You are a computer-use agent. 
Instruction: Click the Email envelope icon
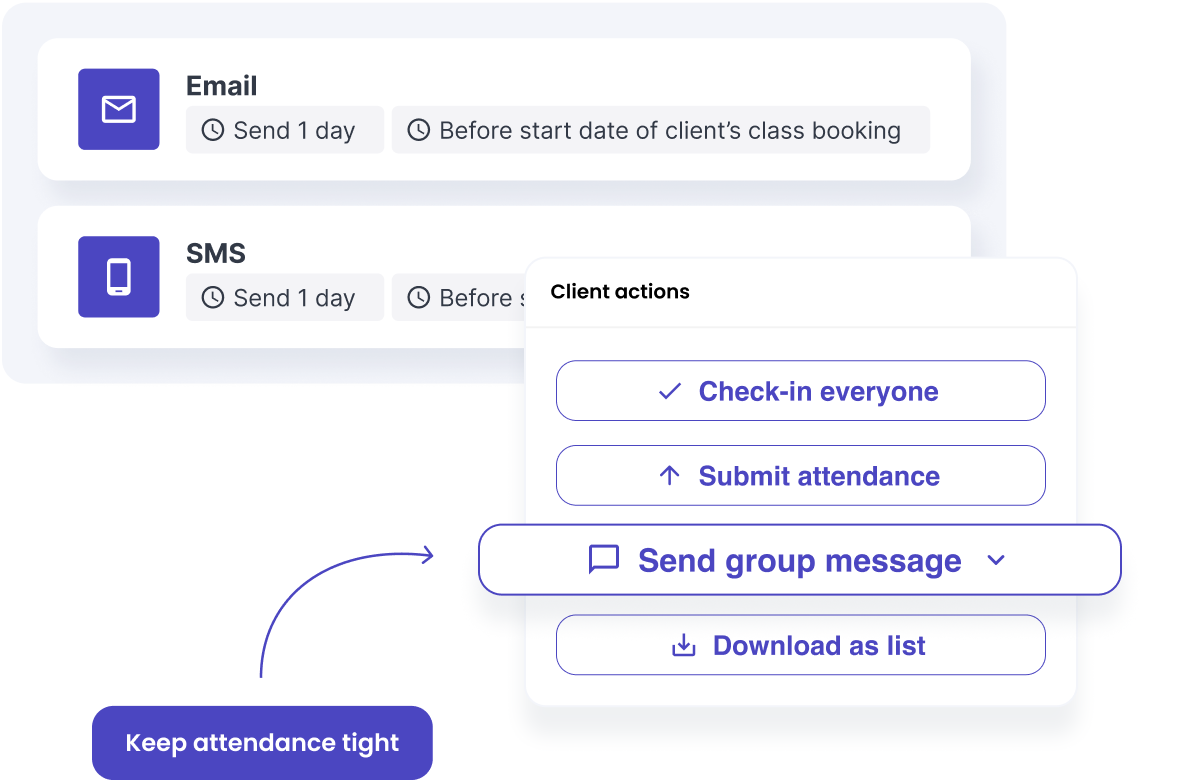(118, 109)
